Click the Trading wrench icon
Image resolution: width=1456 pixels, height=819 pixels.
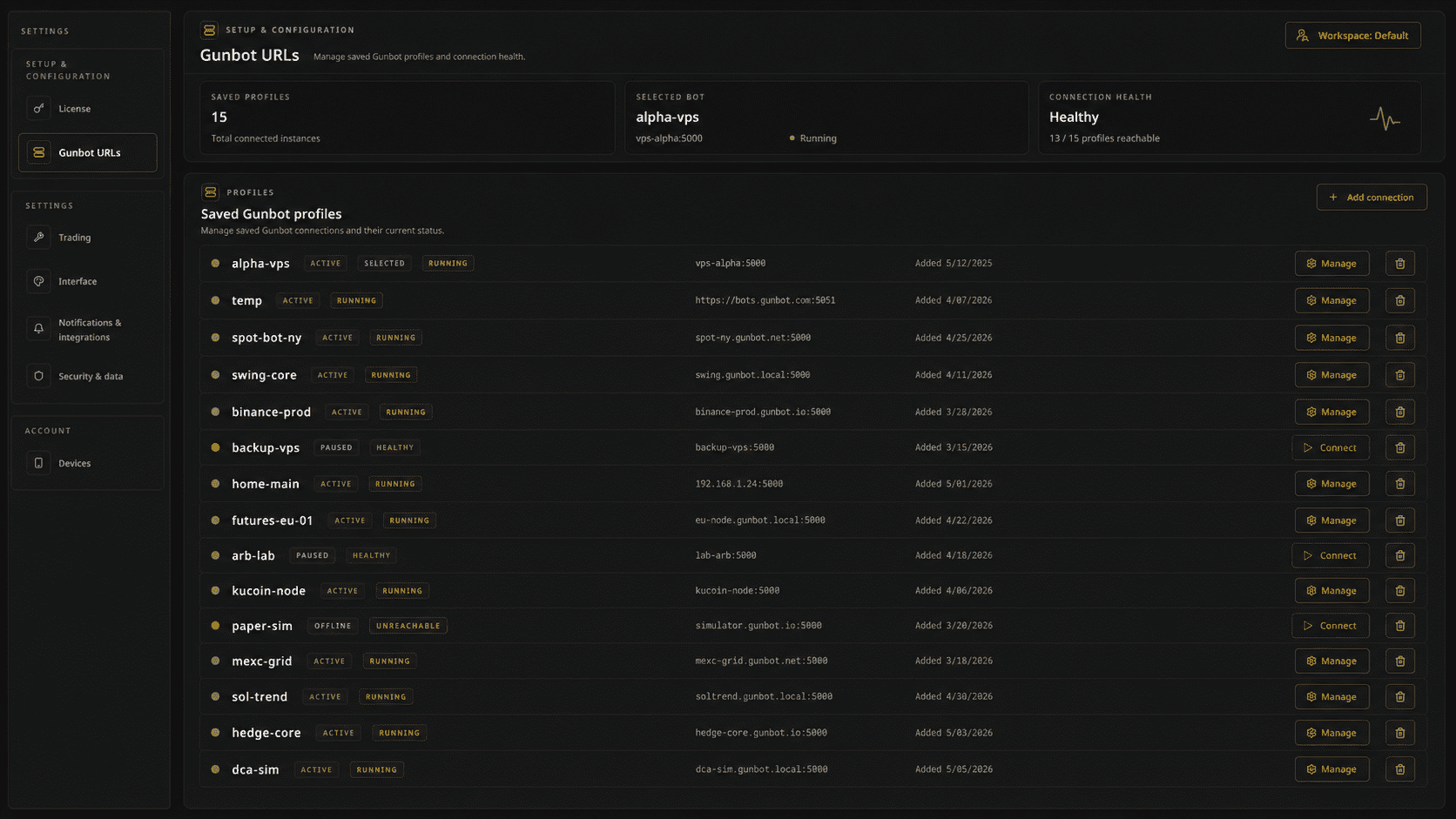point(38,238)
